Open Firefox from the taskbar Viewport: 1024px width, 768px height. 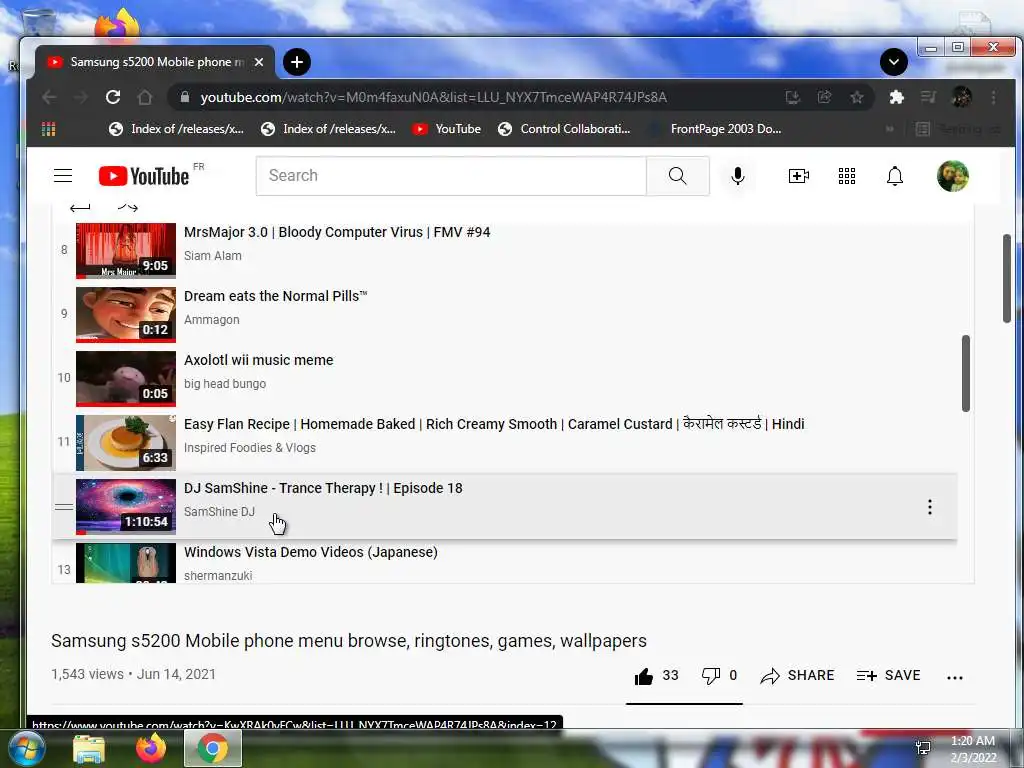pos(151,748)
